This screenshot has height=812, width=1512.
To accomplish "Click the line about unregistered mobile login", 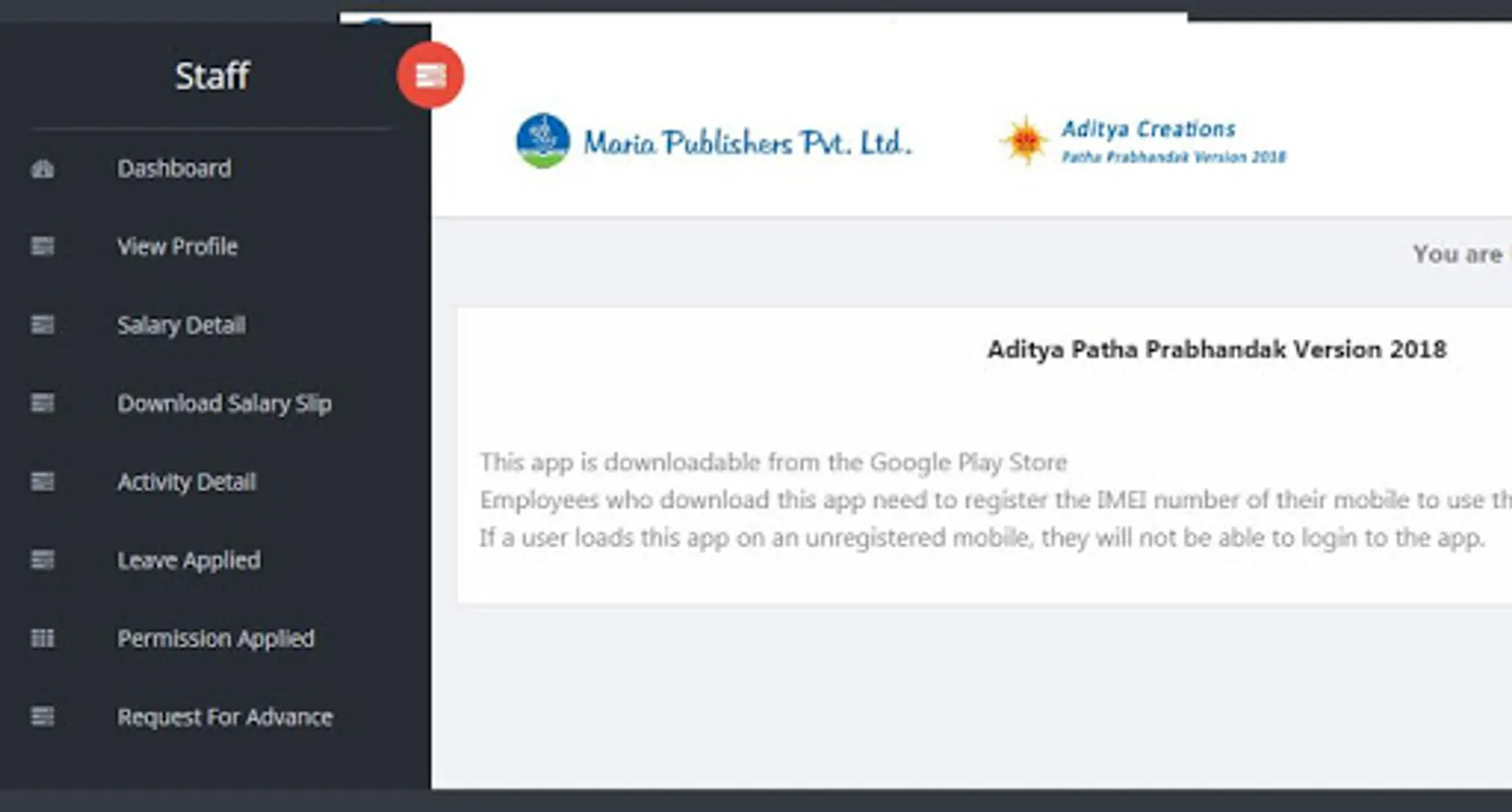I will coord(982,538).
